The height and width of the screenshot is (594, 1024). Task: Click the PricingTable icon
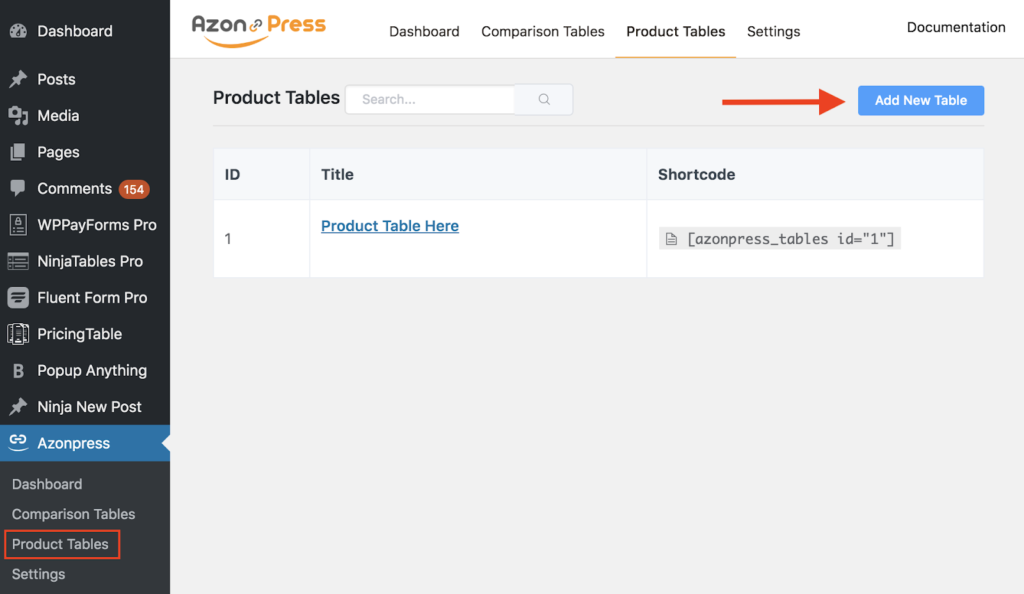pos(18,334)
